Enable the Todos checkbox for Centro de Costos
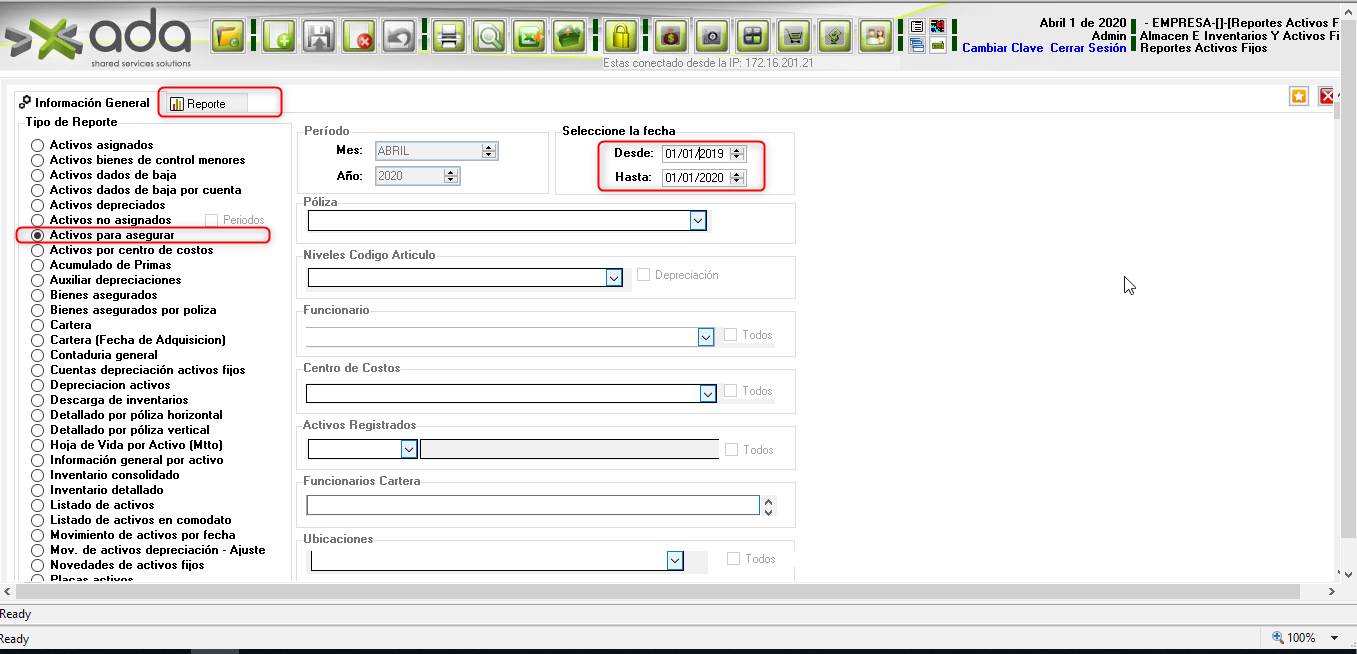Viewport: 1357px width, 654px height. (731, 391)
